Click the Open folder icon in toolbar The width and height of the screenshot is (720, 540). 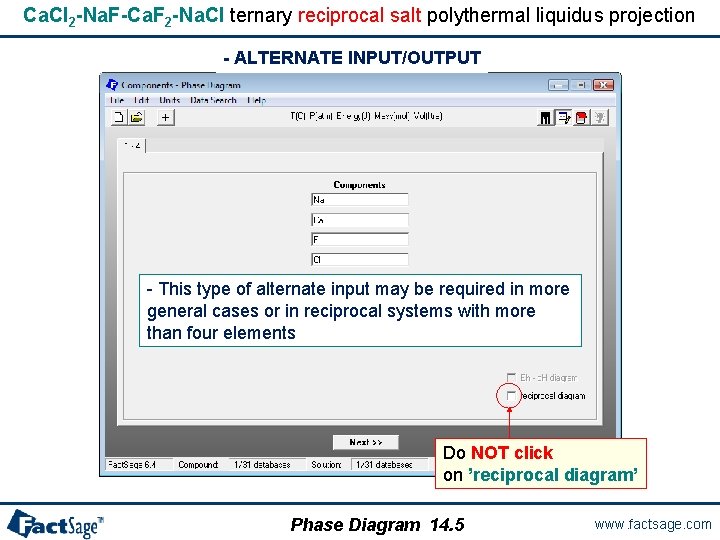click(x=137, y=117)
